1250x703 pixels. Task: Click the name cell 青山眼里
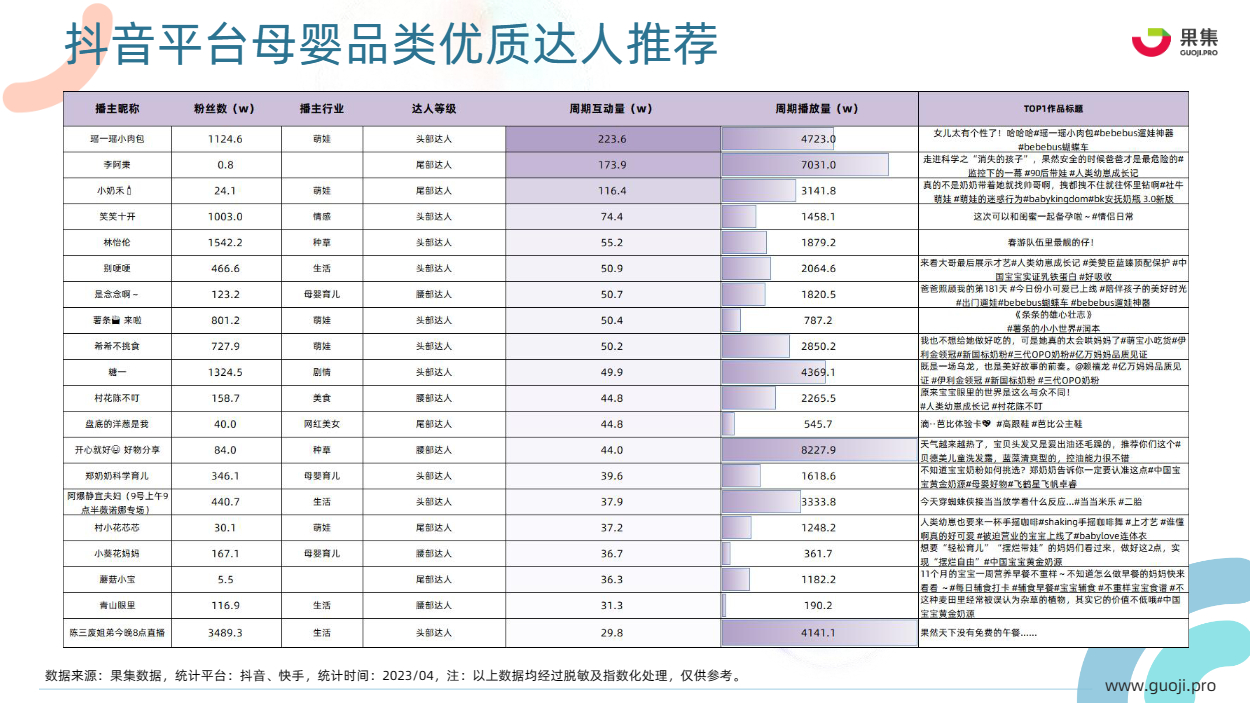coord(117,606)
